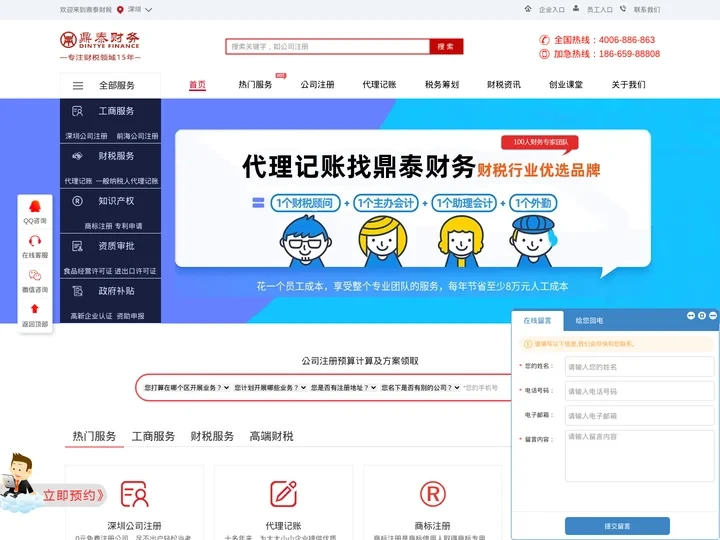Select the 高端财税 tab
Image resolution: width=720 pixels, height=540 pixels.
point(271,436)
